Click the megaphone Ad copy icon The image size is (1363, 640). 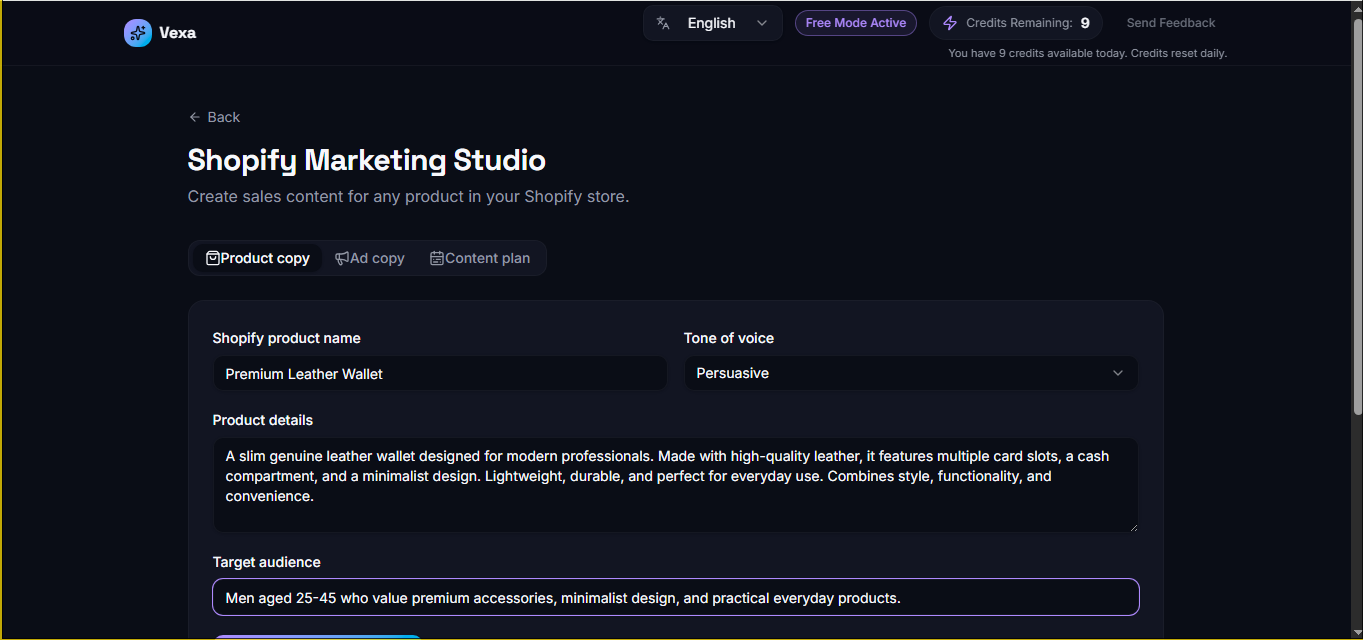pyautogui.click(x=342, y=258)
